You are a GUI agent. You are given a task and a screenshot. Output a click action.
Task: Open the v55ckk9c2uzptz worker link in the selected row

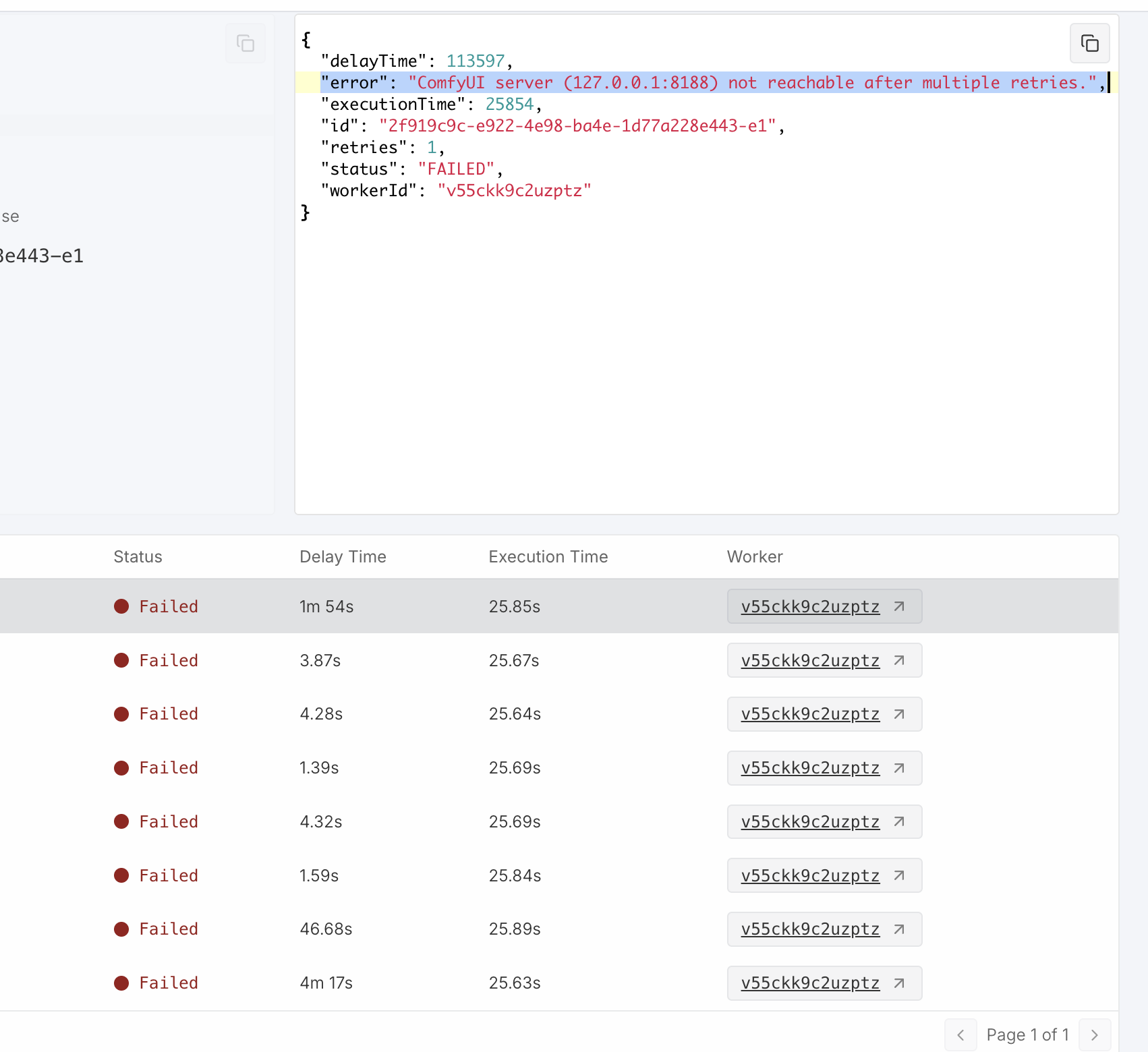(x=810, y=606)
